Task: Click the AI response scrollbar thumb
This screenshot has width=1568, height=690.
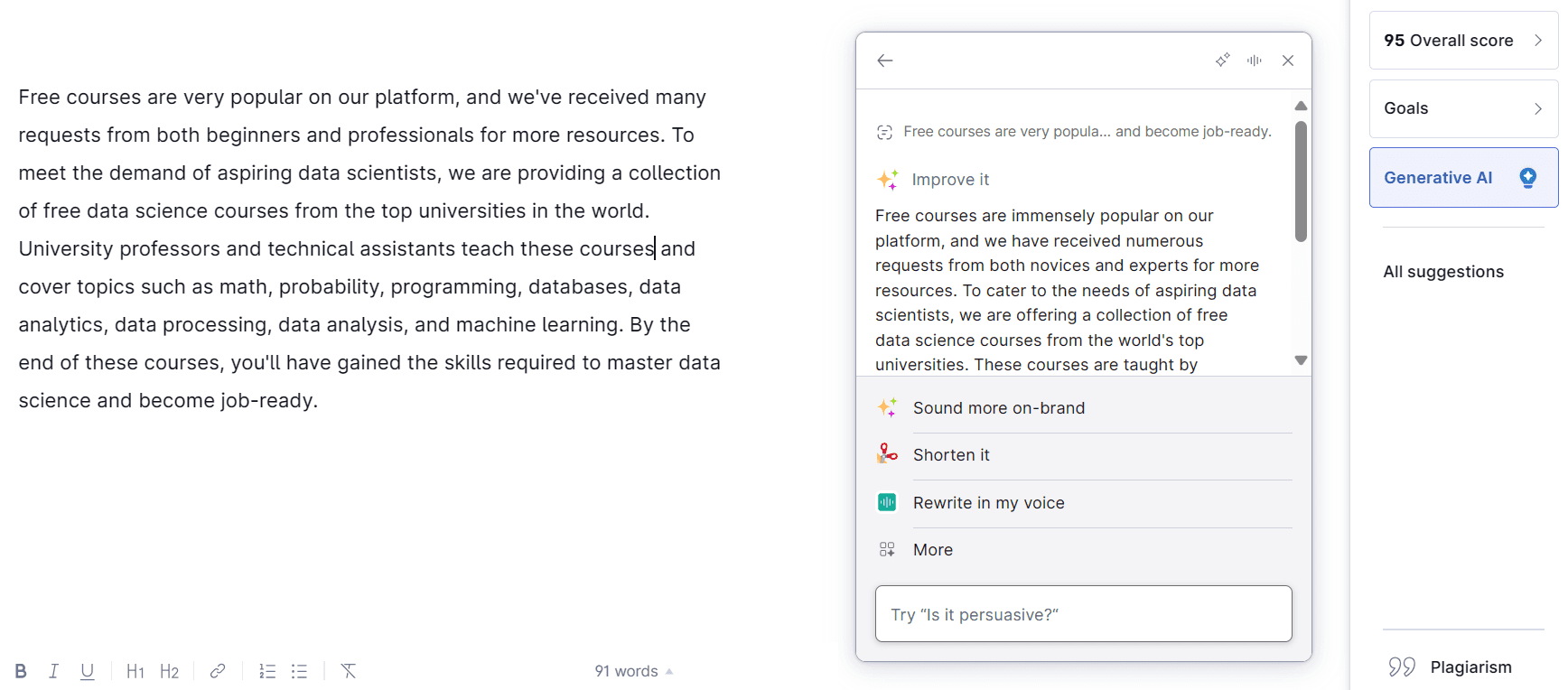Action: pyautogui.click(x=1301, y=182)
